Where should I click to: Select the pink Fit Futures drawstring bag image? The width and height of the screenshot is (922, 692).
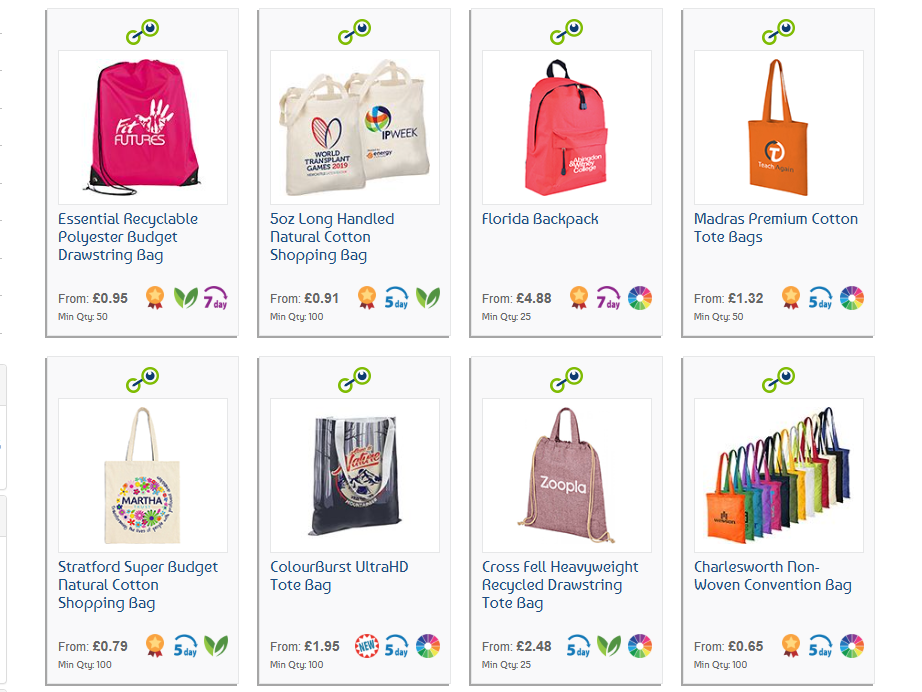143,127
